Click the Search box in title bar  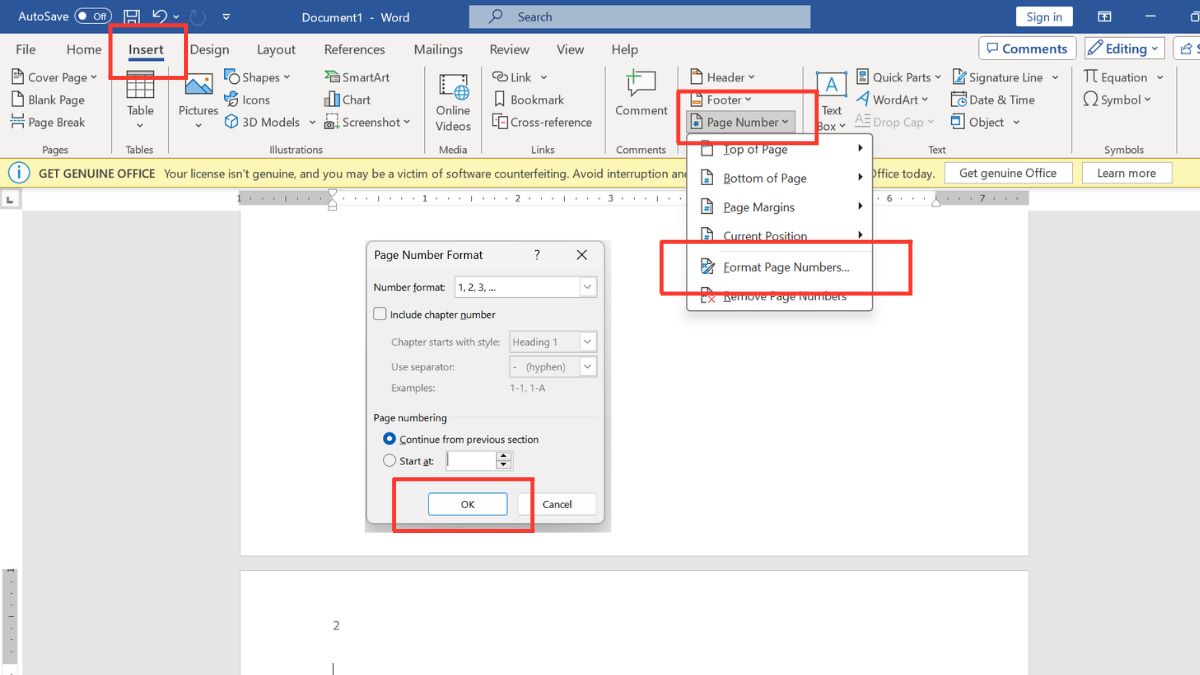(640, 17)
